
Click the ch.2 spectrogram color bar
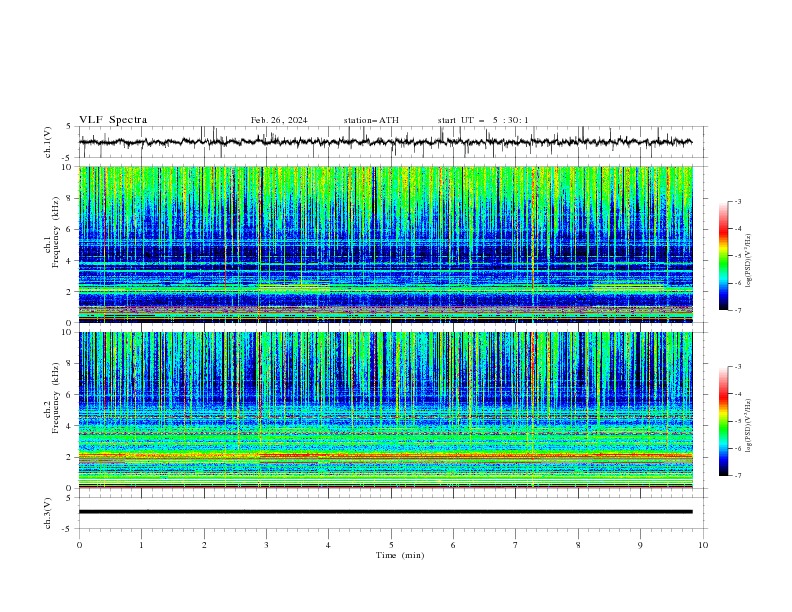pos(723,421)
